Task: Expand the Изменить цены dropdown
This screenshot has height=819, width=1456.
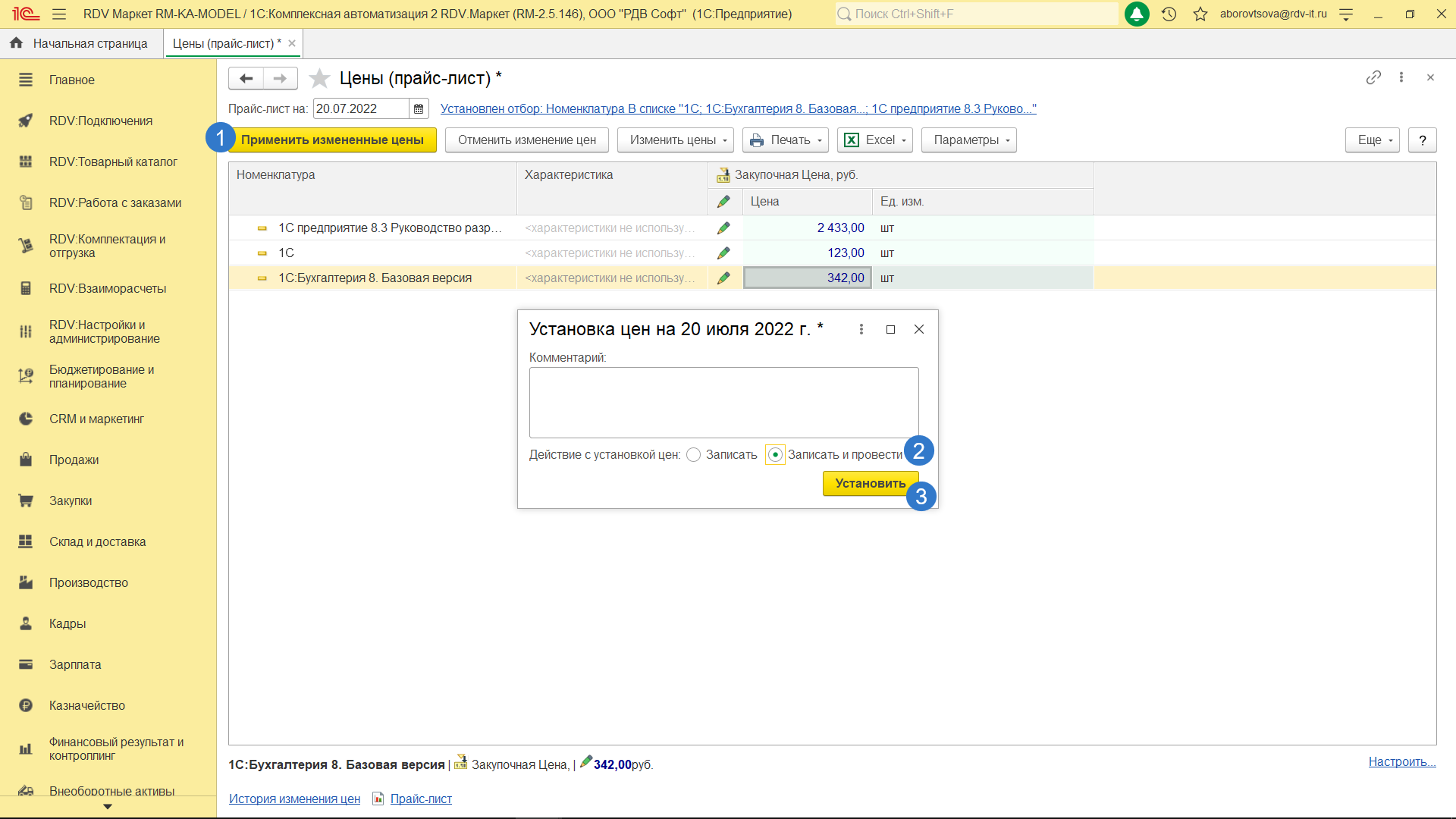Action: click(x=675, y=140)
